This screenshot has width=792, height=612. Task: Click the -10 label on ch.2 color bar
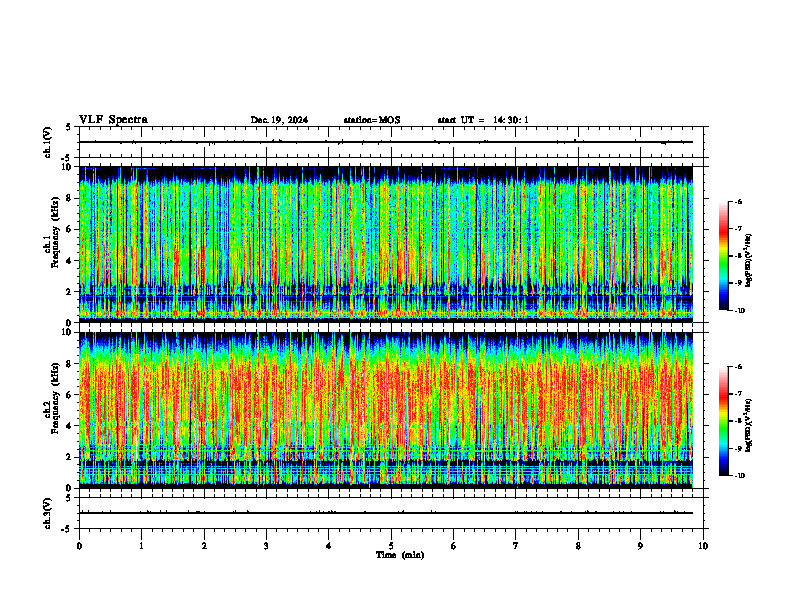tap(740, 476)
